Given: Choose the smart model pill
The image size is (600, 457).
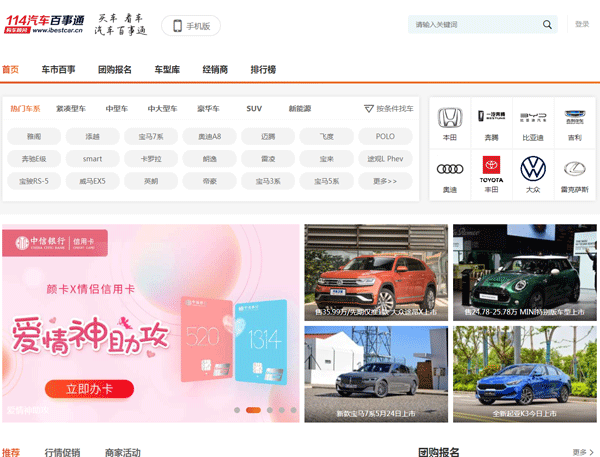Looking at the screenshot, I should (x=93, y=158).
